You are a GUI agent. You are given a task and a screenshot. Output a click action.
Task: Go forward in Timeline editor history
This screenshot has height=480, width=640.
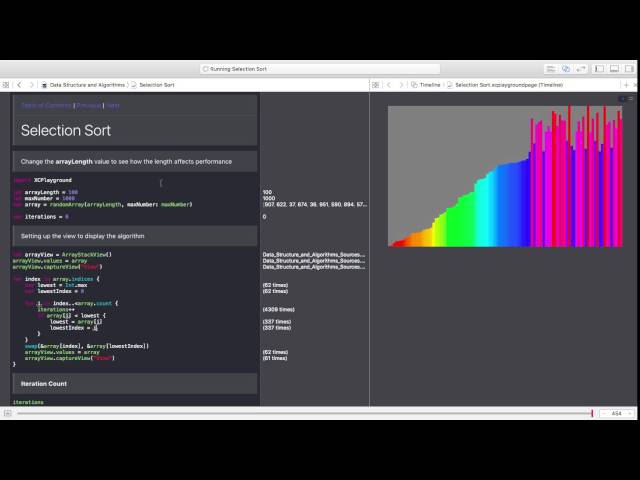point(401,85)
